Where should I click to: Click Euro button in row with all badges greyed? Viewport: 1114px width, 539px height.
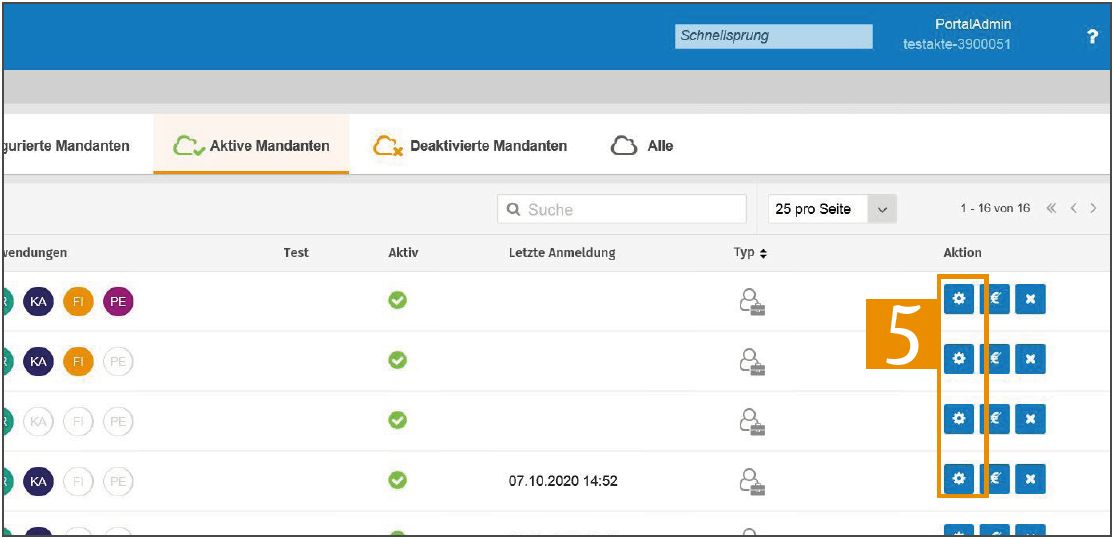995,419
